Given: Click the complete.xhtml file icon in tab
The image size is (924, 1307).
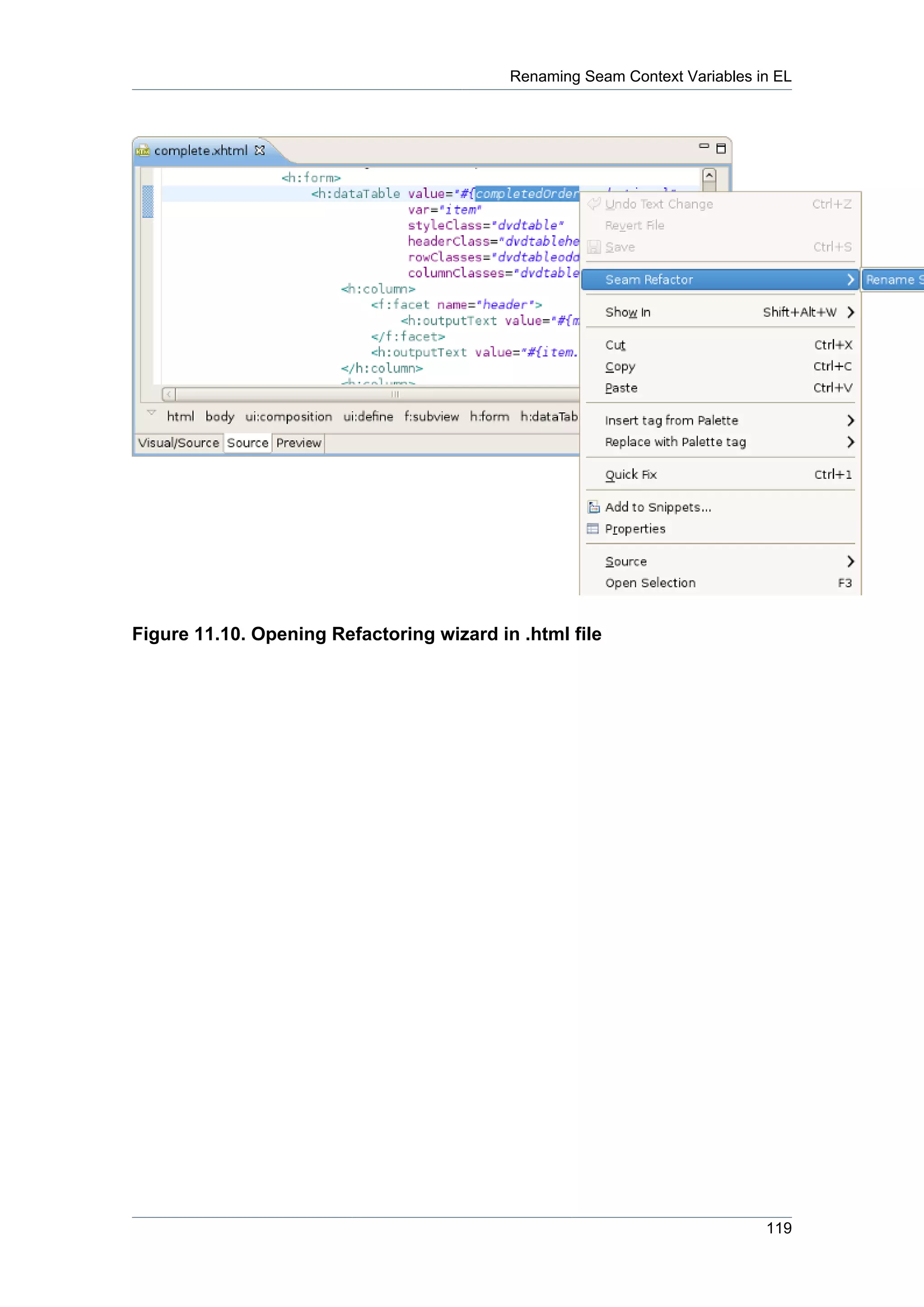Looking at the screenshot, I should [x=142, y=150].
